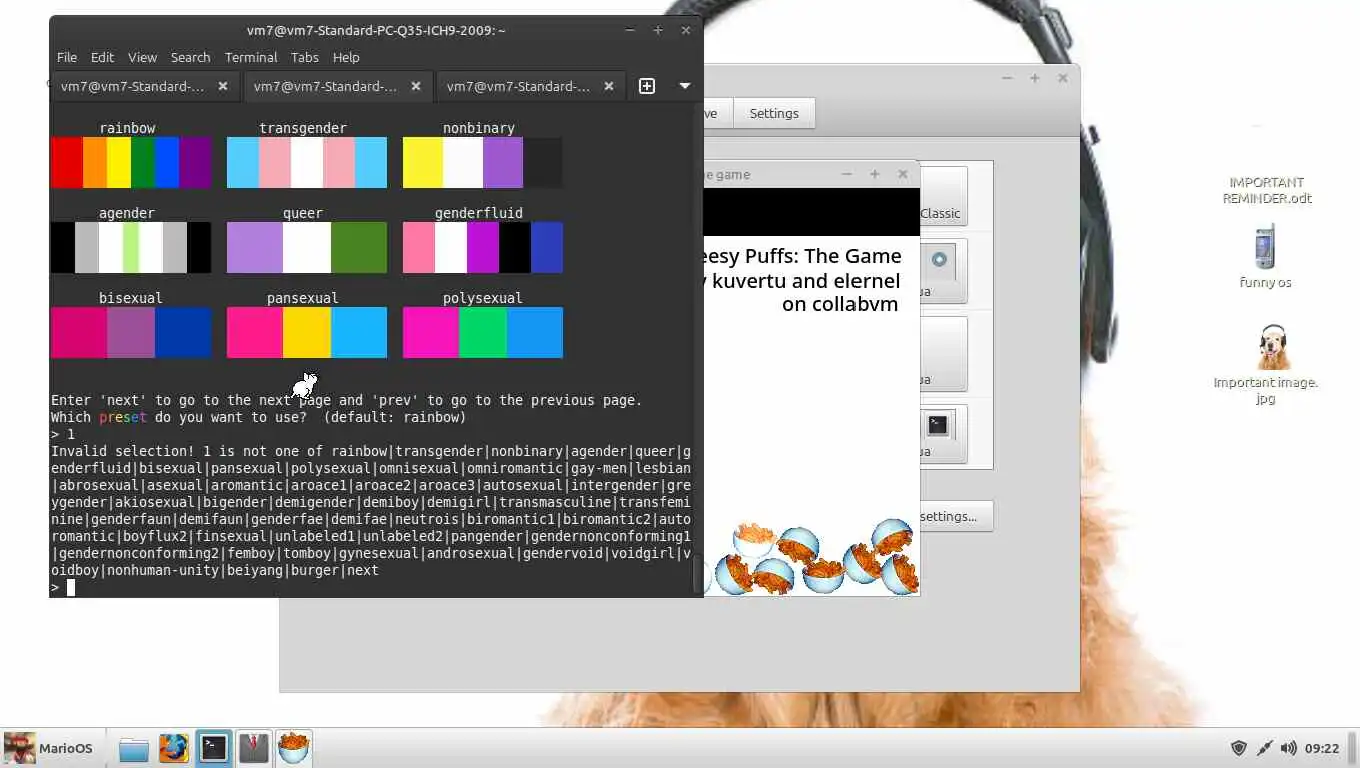Click the genderfluid flag preview
Image resolution: width=1360 pixels, height=768 pixels.
pyautogui.click(x=483, y=248)
